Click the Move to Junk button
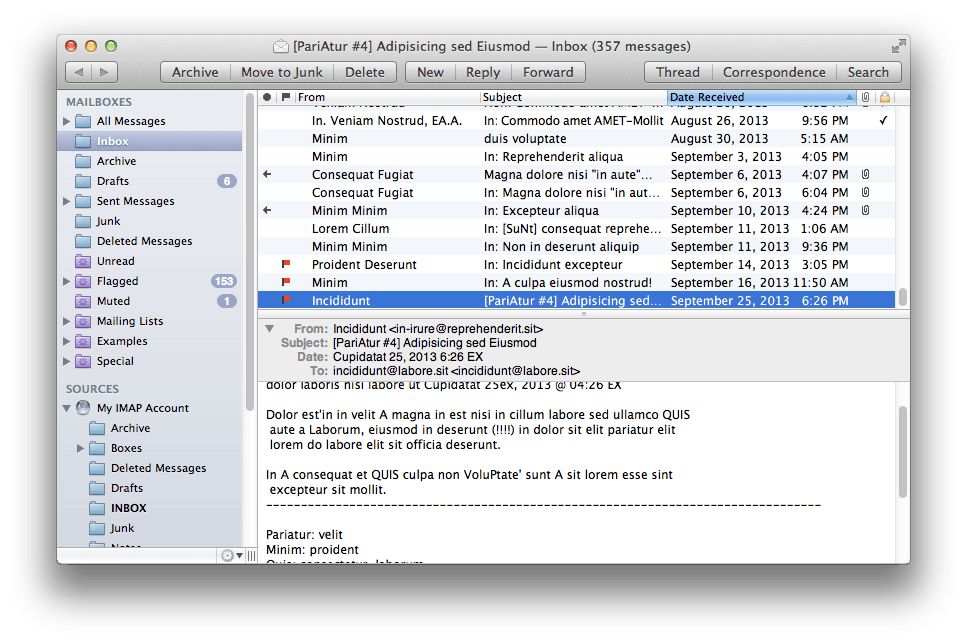The height and width of the screenshot is (643, 967). [x=281, y=72]
